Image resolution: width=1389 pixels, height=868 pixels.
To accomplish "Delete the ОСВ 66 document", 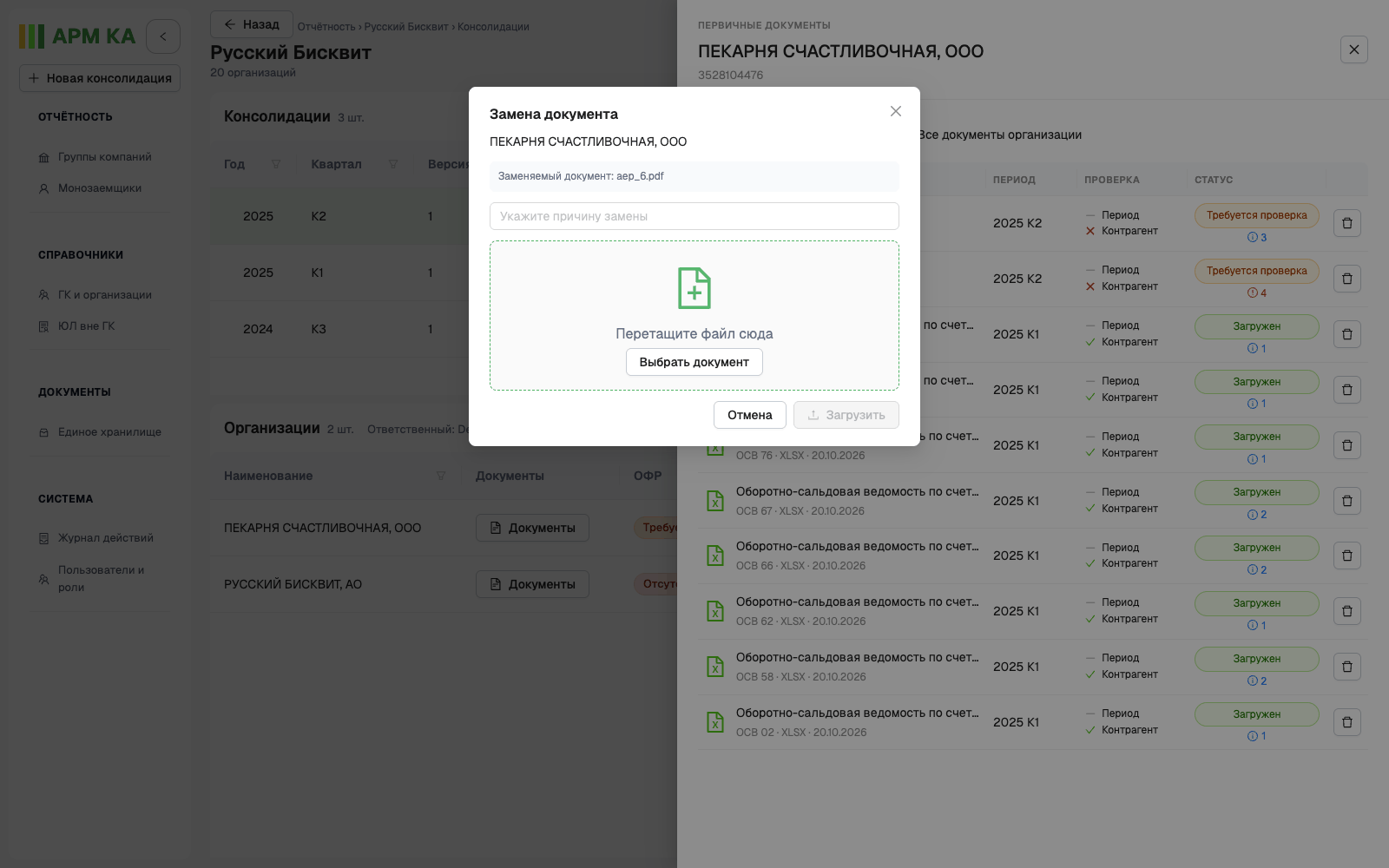I will click(x=1347, y=556).
